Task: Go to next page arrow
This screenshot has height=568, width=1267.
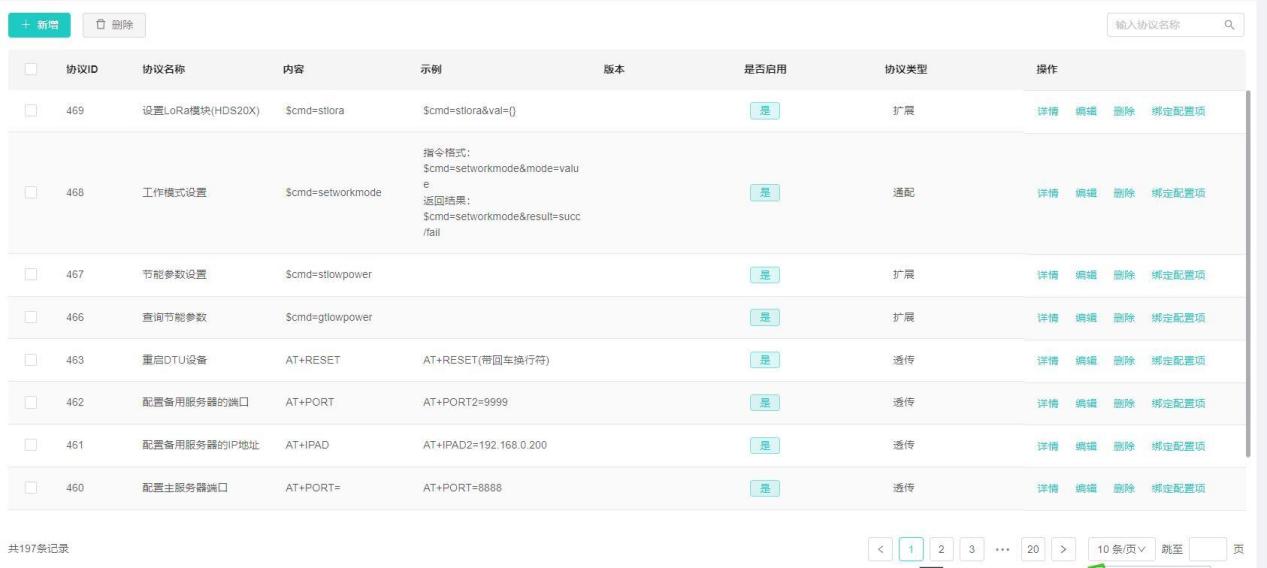Action: [1063, 549]
